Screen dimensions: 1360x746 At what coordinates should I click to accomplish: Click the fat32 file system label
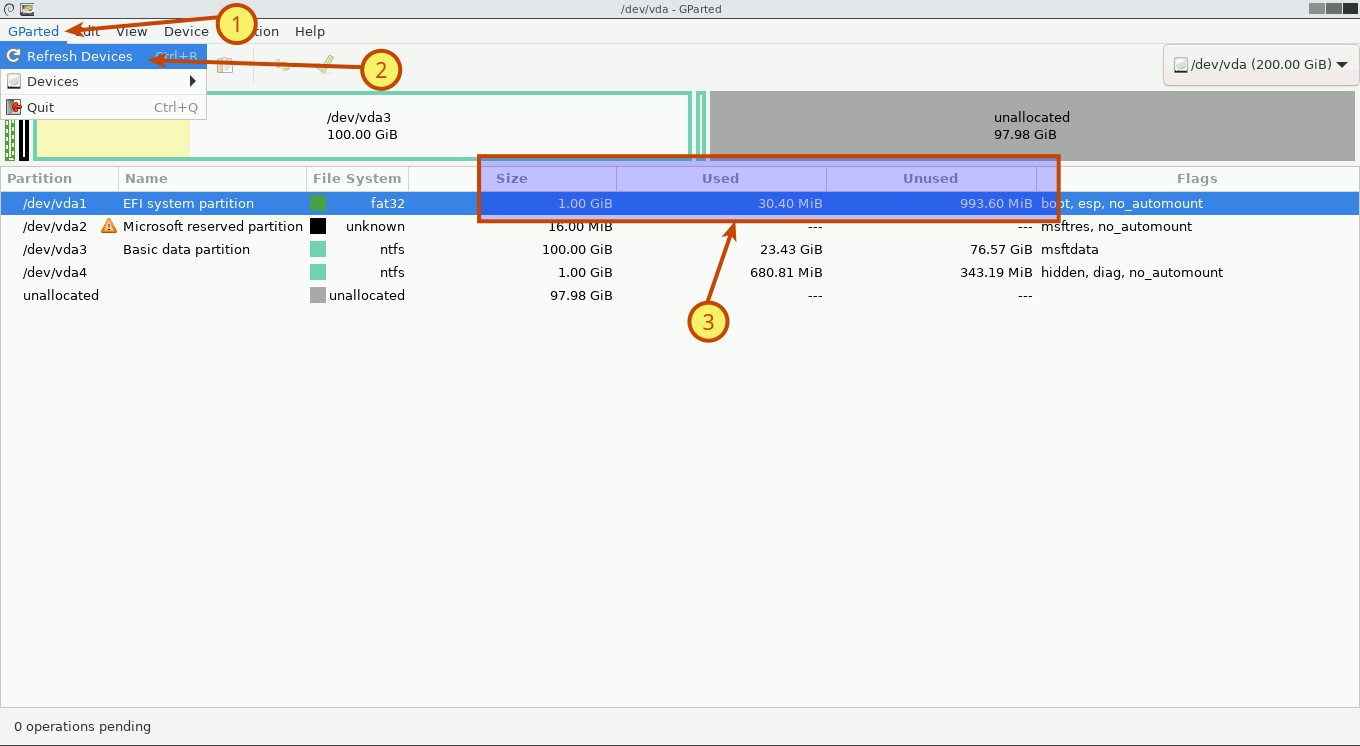point(388,203)
